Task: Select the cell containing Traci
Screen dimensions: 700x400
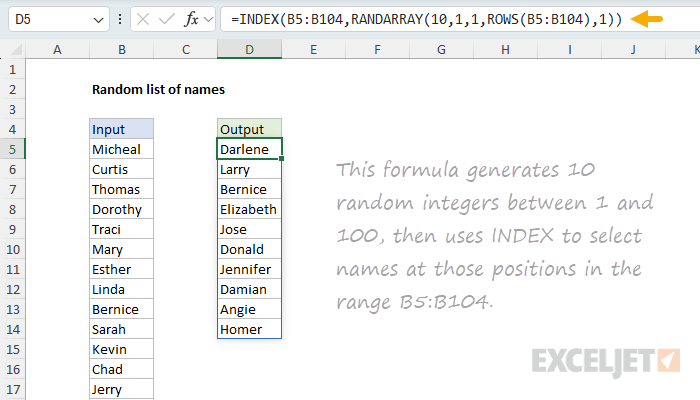Action: click(121, 229)
